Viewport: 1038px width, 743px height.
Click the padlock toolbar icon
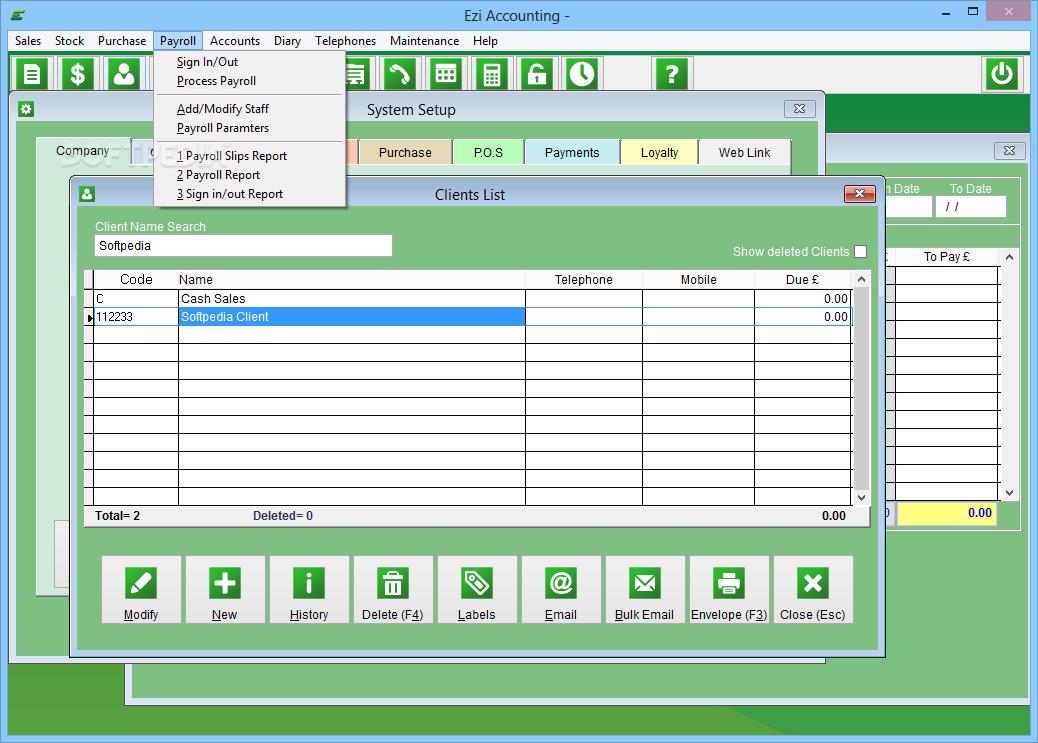(x=537, y=74)
